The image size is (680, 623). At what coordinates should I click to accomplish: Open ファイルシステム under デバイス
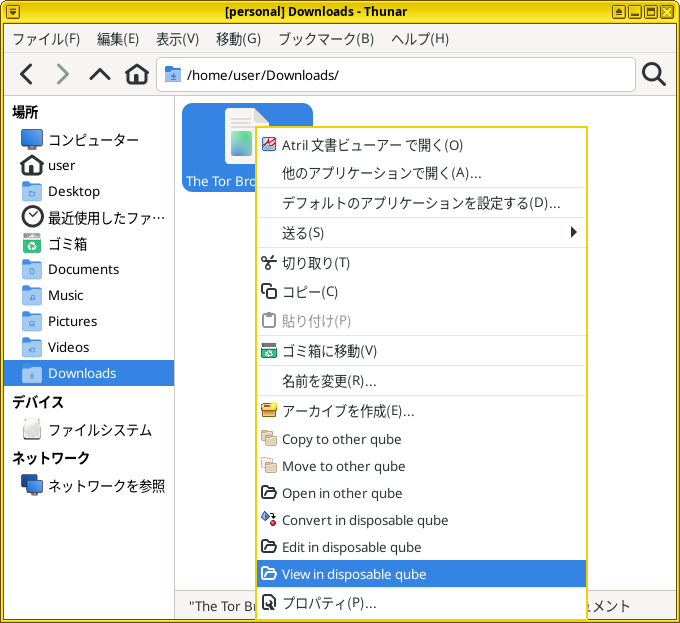(89, 430)
